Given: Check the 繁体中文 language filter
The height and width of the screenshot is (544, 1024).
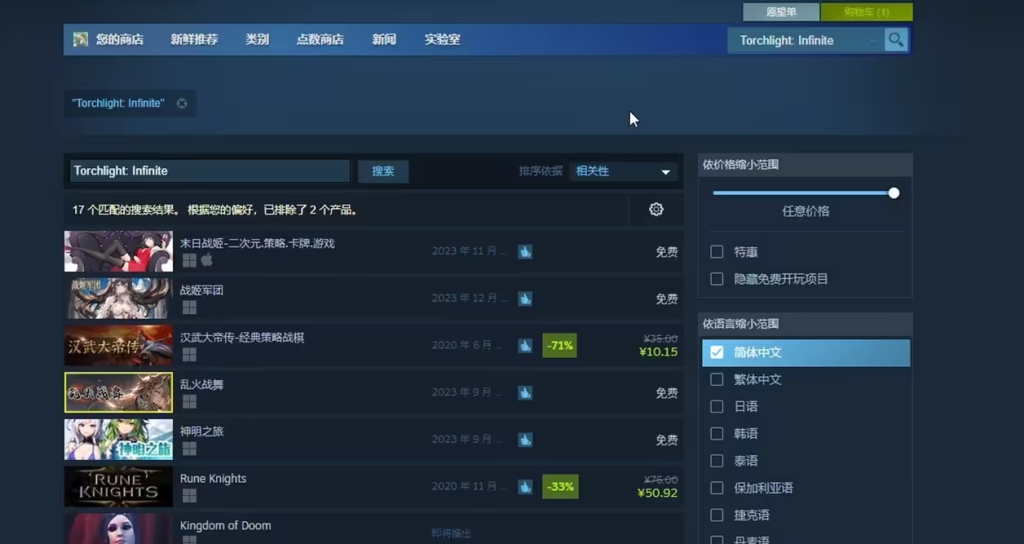Looking at the screenshot, I should [x=716, y=379].
